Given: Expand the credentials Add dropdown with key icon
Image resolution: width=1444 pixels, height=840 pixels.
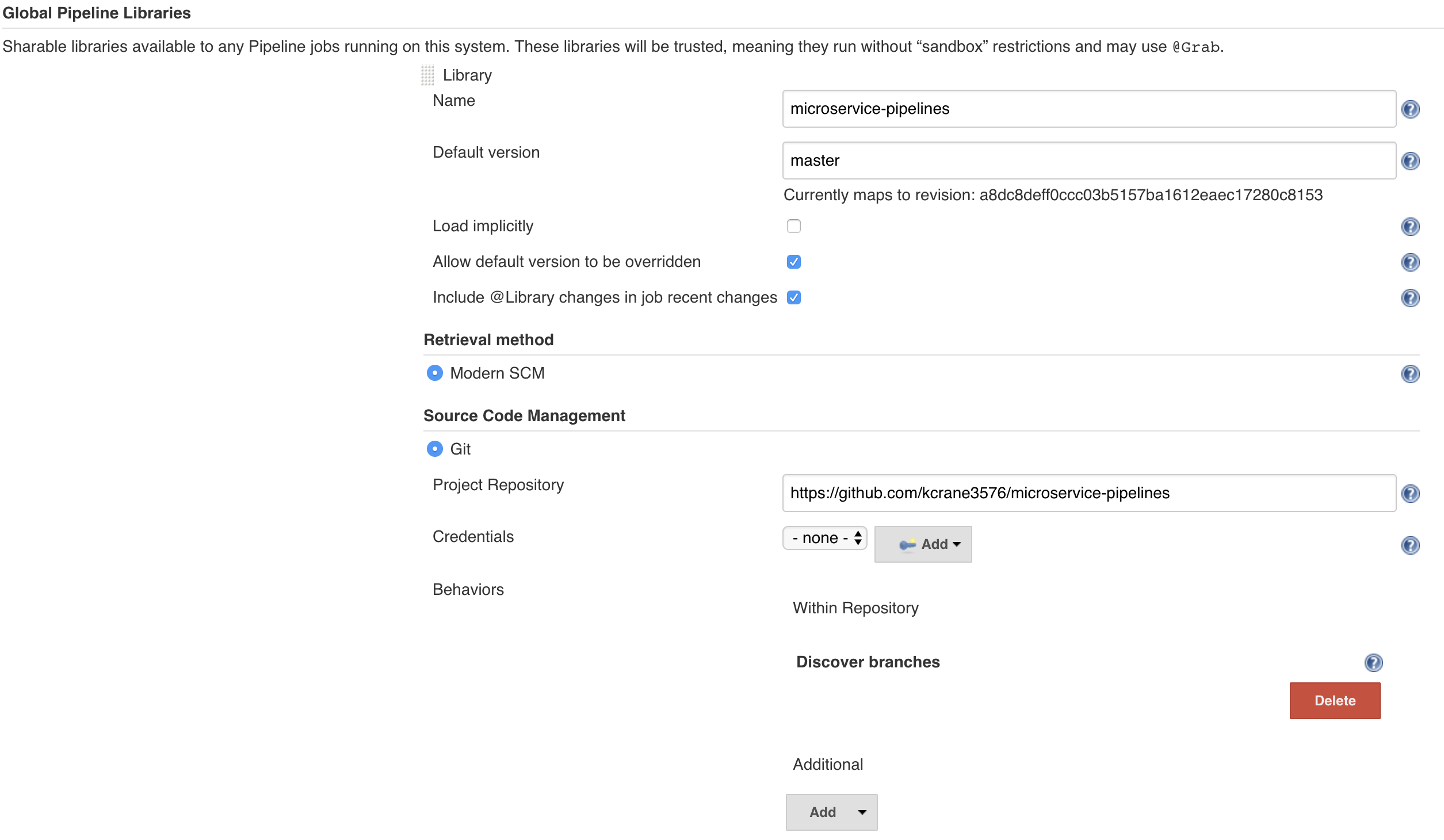Looking at the screenshot, I should point(923,544).
